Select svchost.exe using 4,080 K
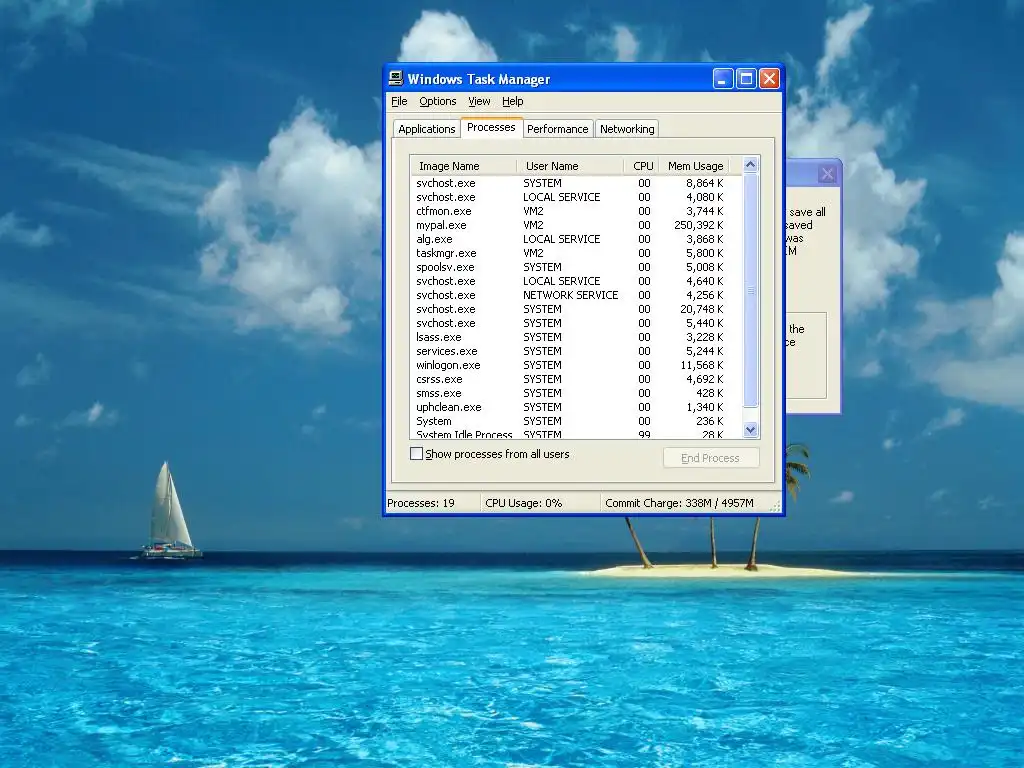The image size is (1024, 768). pos(577,197)
